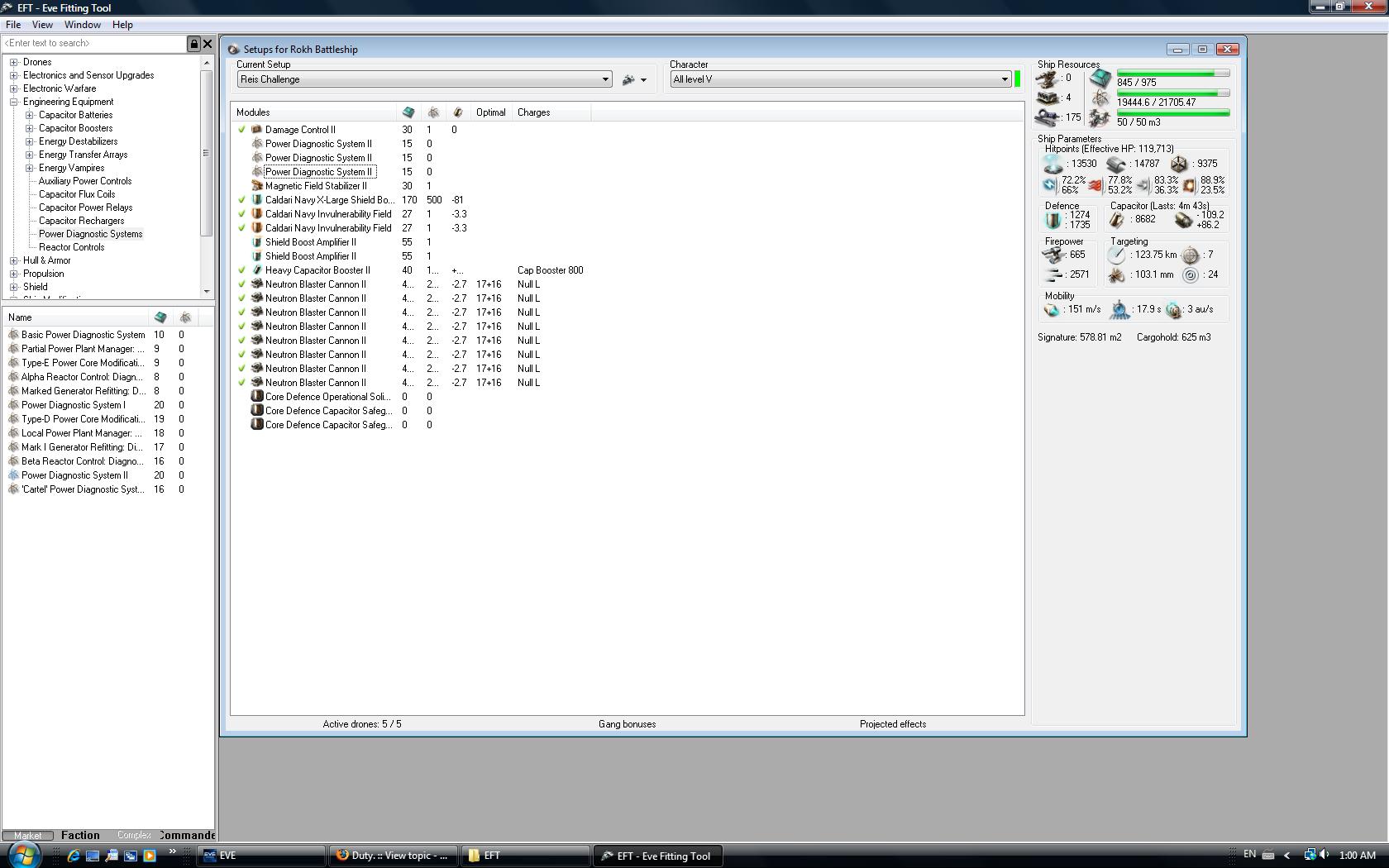Expand the Capacitor Batteries subcategory

[x=30, y=115]
